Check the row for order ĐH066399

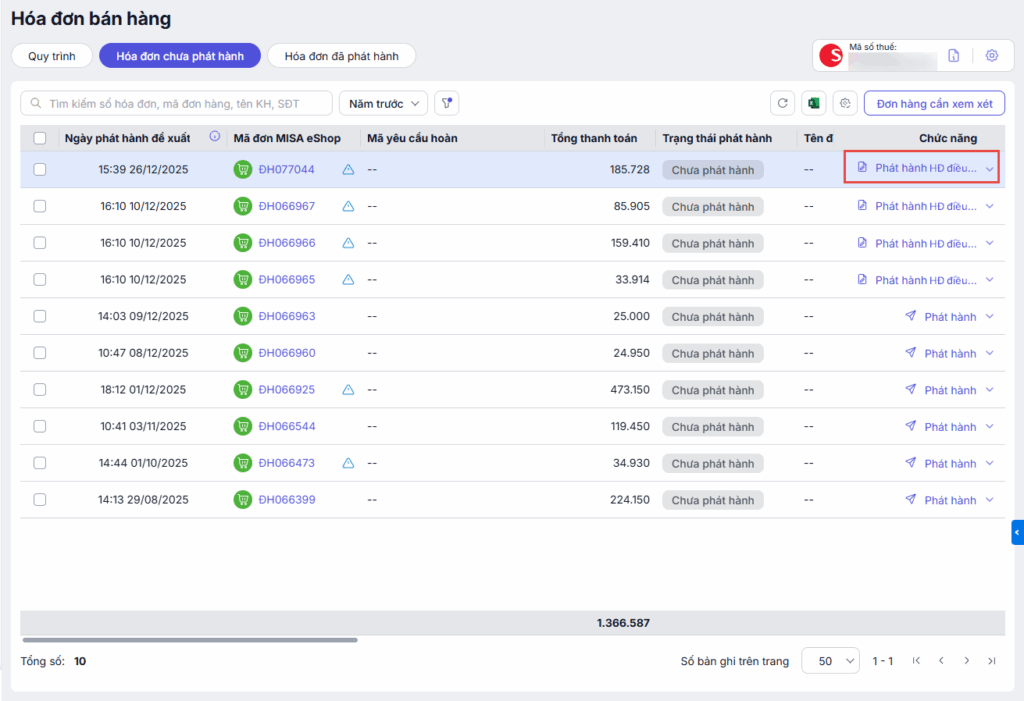point(40,500)
